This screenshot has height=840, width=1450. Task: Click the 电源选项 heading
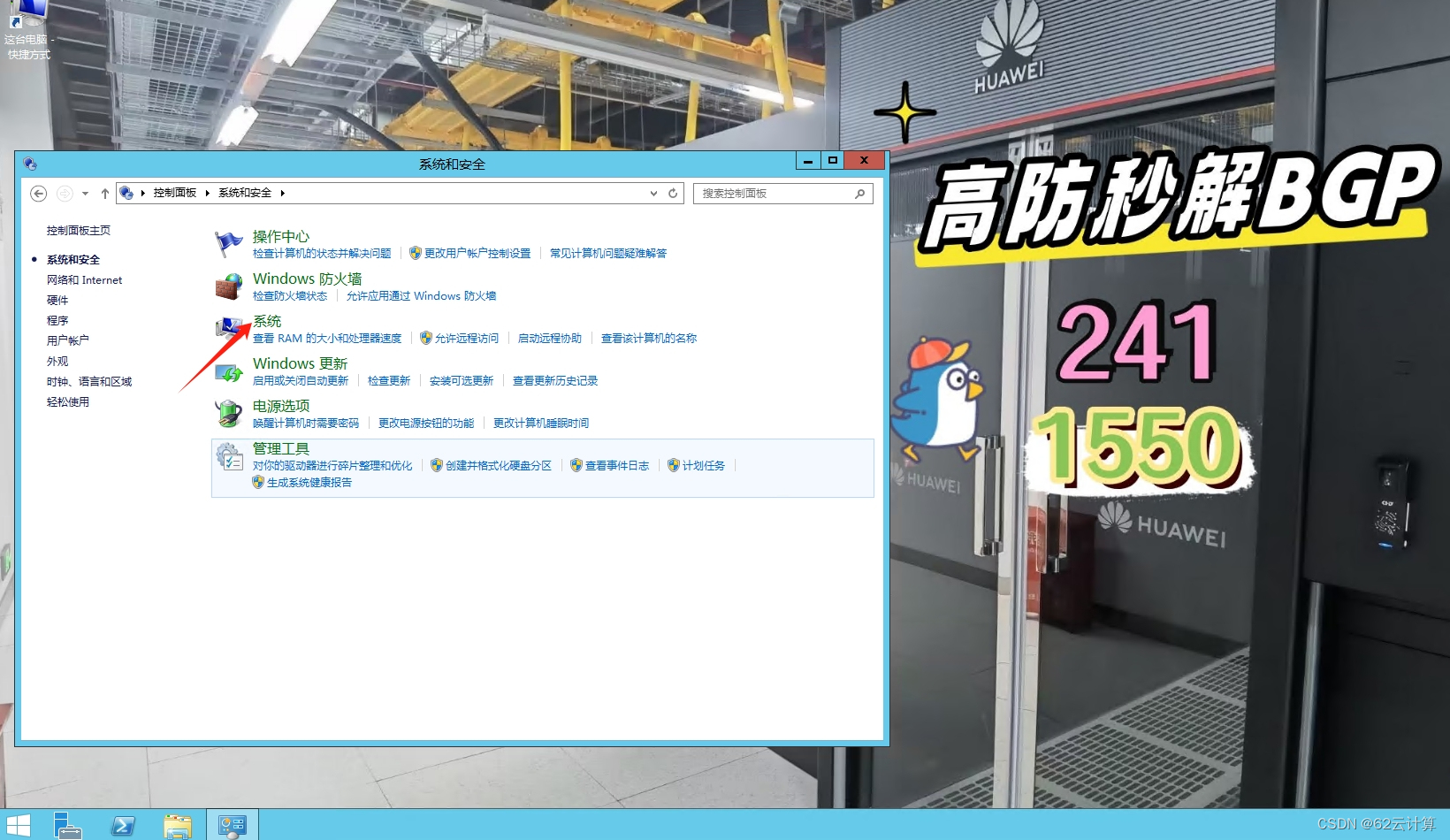281,406
